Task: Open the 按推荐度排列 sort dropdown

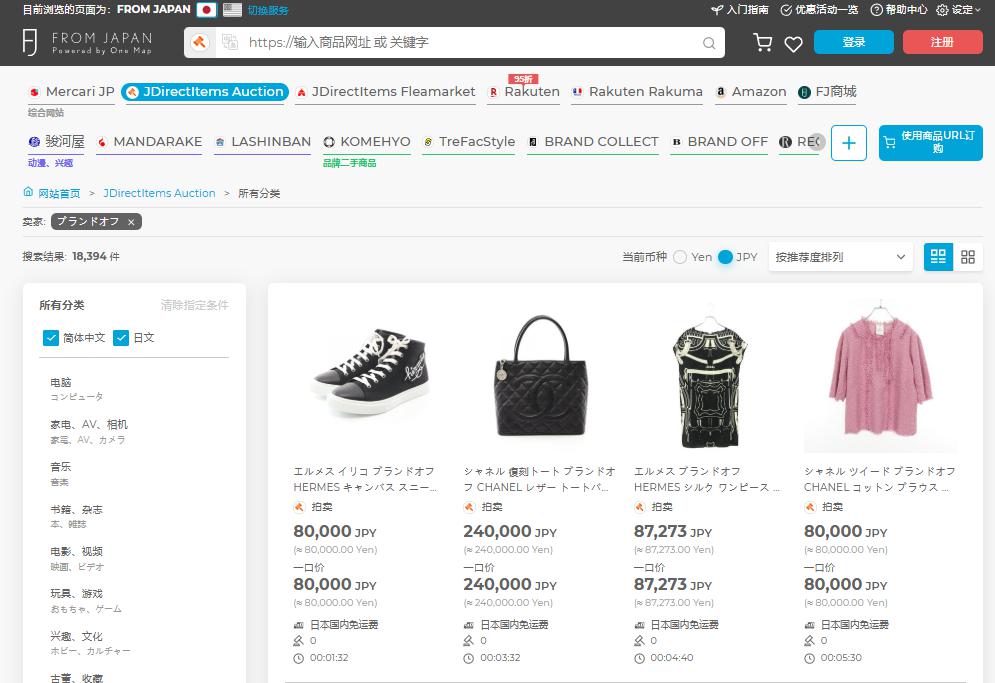Action: tap(840, 257)
